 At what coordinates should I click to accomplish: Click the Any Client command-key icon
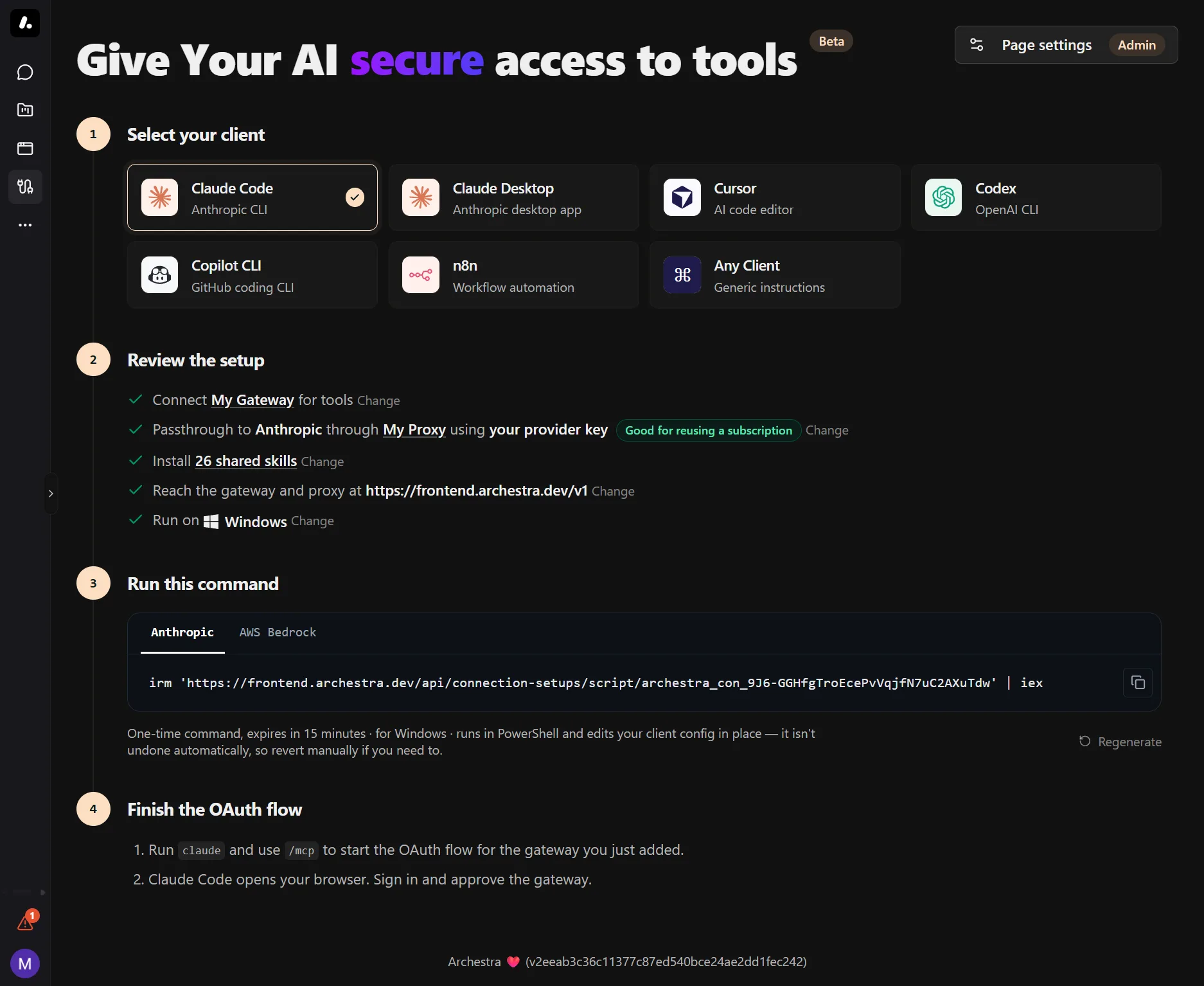tap(682, 275)
